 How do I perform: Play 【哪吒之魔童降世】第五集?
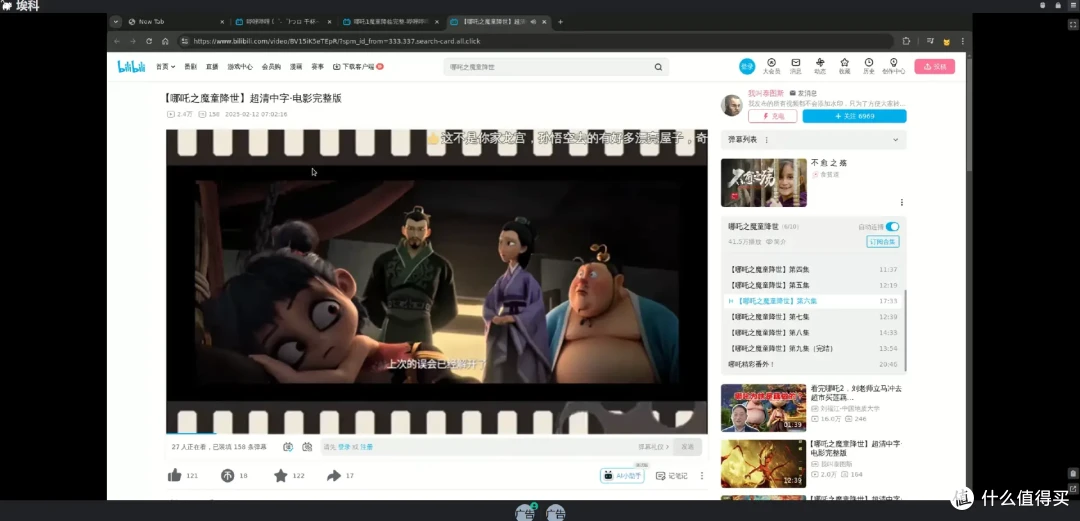[813, 285]
